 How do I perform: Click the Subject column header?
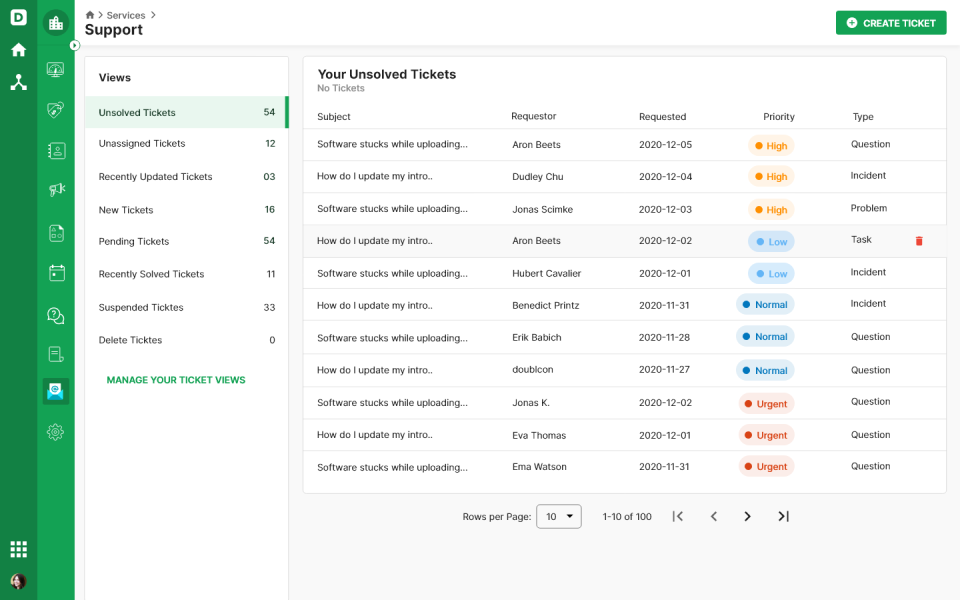[334, 116]
